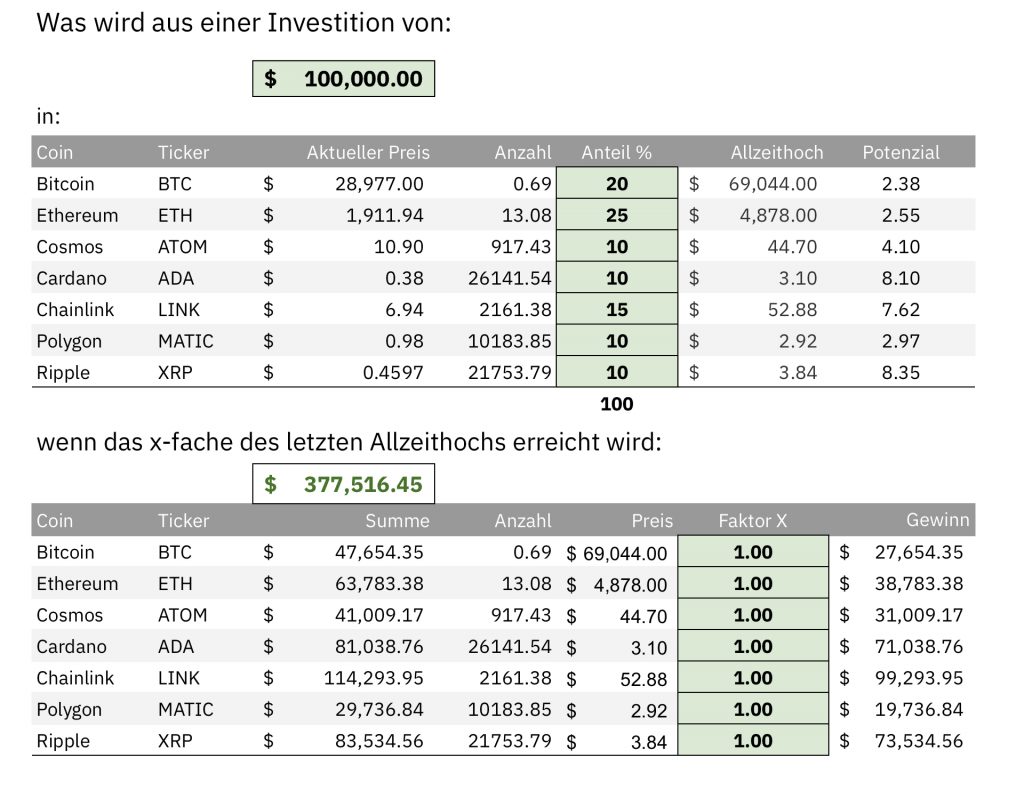This screenshot has width=1024, height=791.
Task: Select Cardano Summe value 81,038.76
Action: click(379, 646)
